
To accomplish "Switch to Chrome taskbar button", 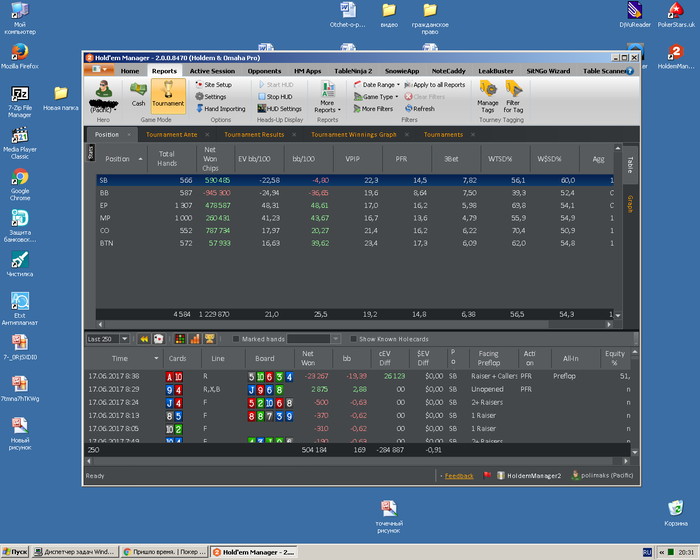I will 165,552.
